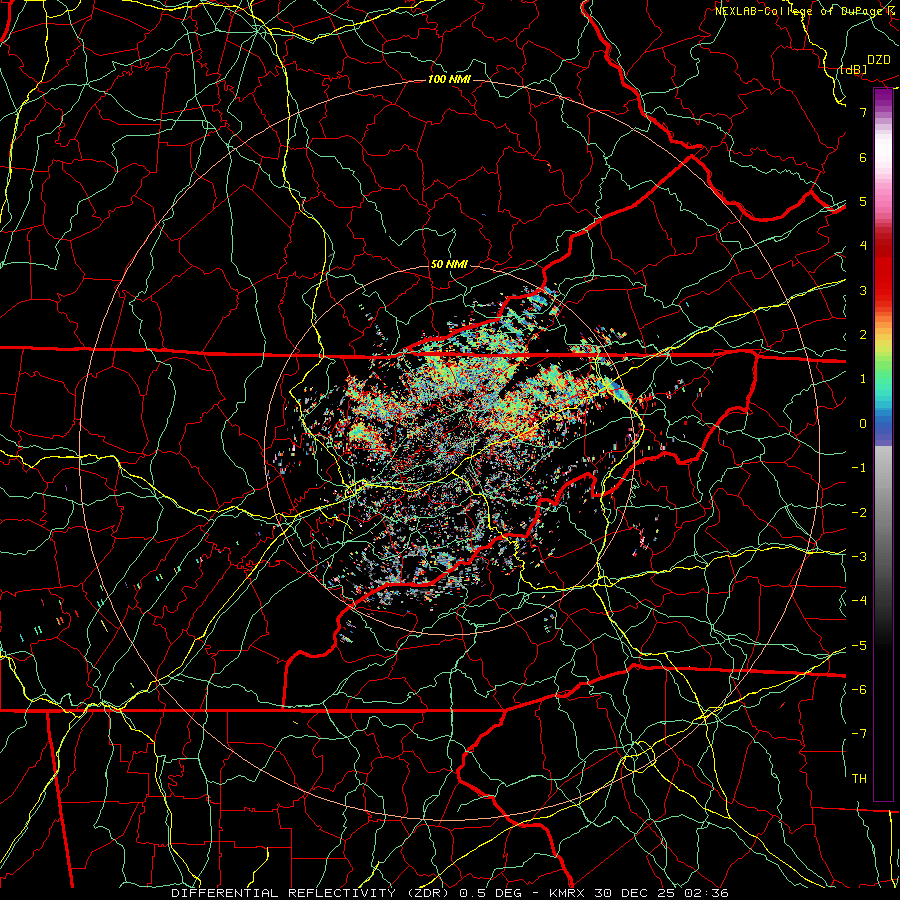Click the "7" value on the scale
This screenshot has width=900, height=900.
pos(863,112)
